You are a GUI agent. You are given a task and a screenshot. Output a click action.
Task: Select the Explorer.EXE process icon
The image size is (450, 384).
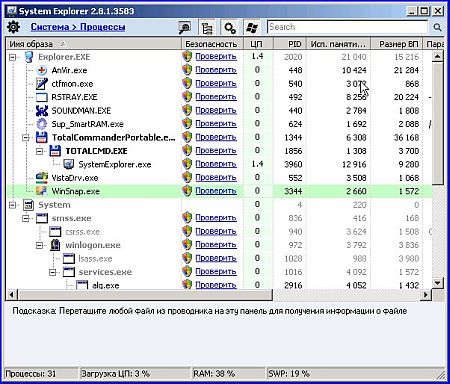pyautogui.click(x=29, y=57)
